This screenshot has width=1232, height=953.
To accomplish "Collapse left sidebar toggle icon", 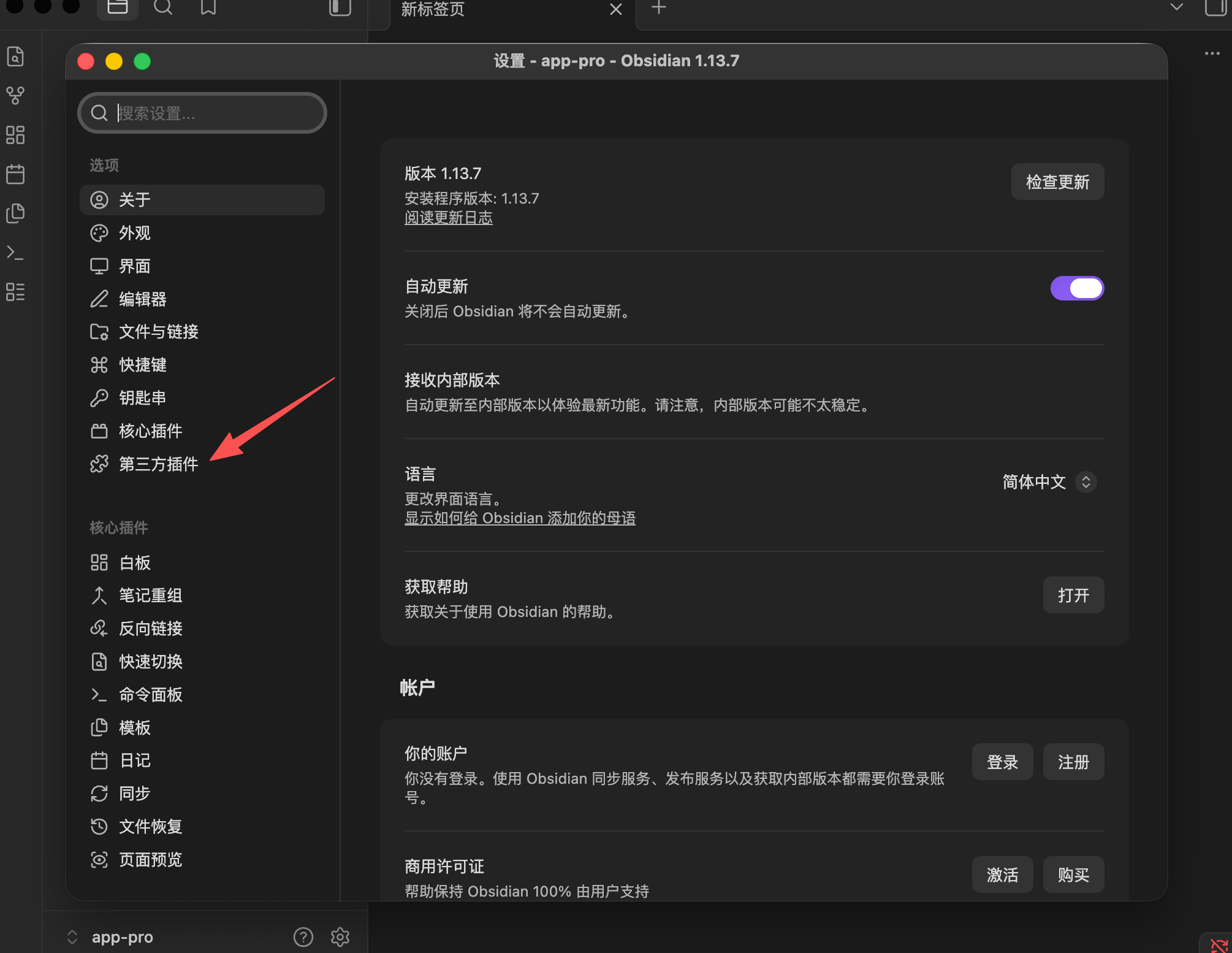I will coord(340,7).
